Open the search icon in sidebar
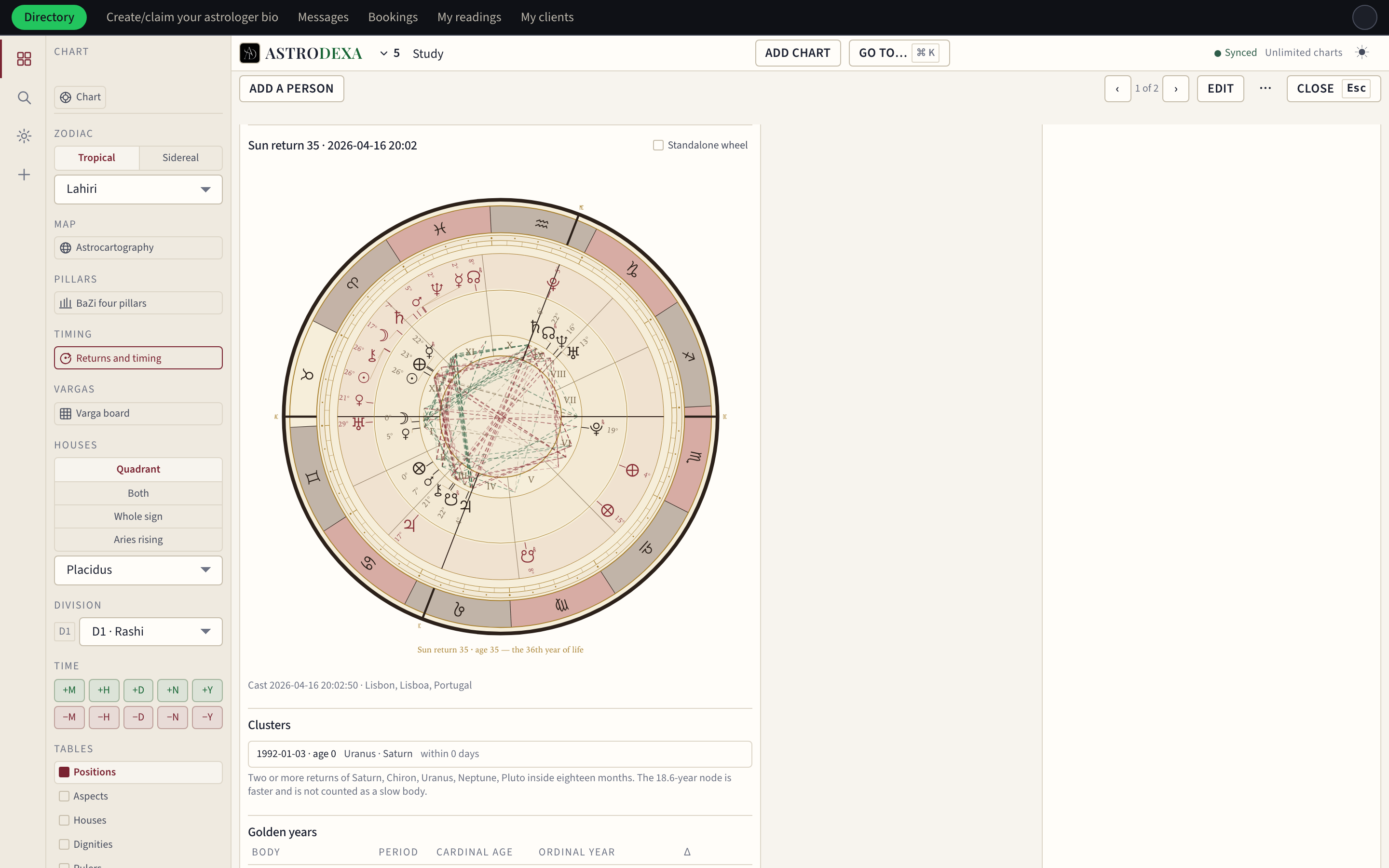The width and height of the screenshot is (1389, 868). coord(24,97)
